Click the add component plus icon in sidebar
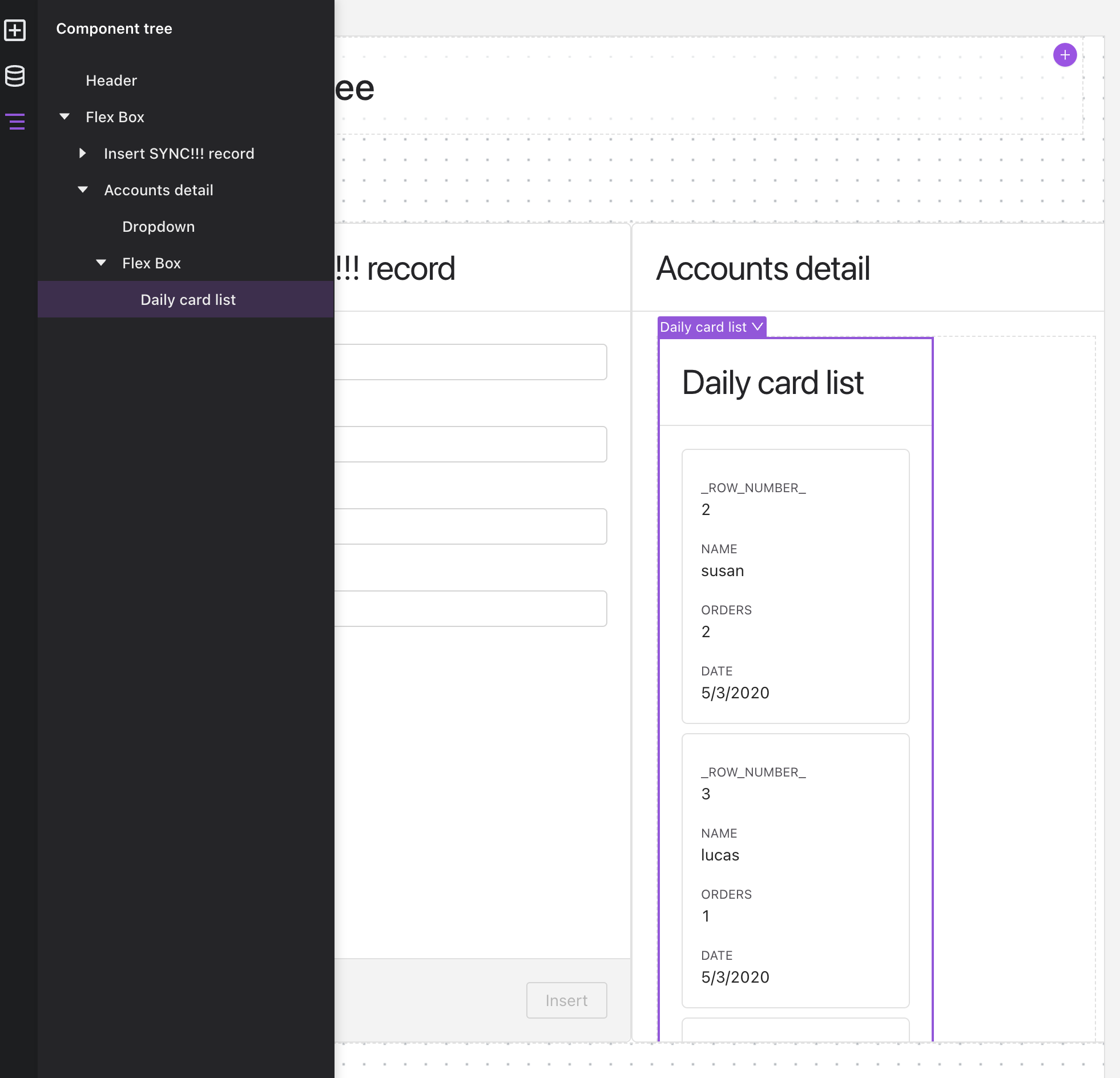 pos(15,30)
